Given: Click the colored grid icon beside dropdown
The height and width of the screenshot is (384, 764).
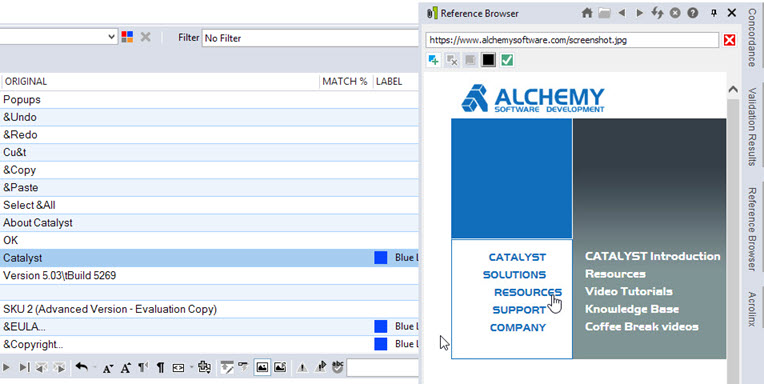Looking at the screenshot, I should pyautogui.click(x=127, y=37).
